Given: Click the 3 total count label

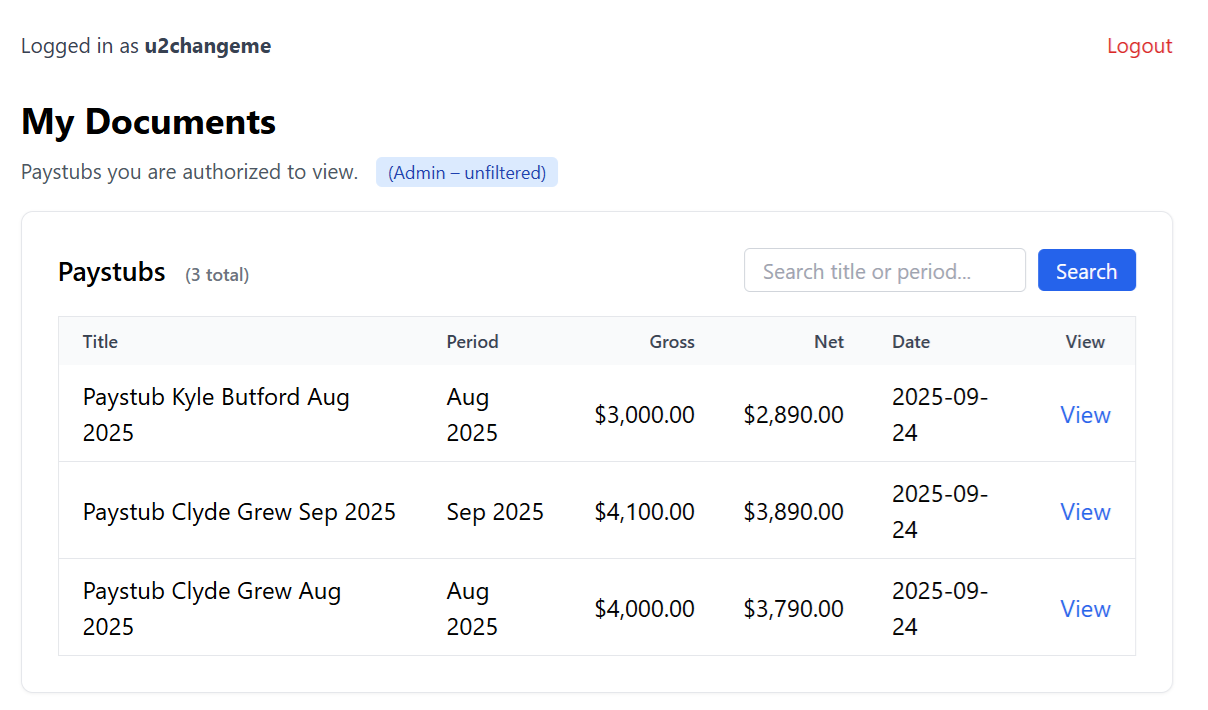Looking at the screenshot, I should tap(217, 275).
